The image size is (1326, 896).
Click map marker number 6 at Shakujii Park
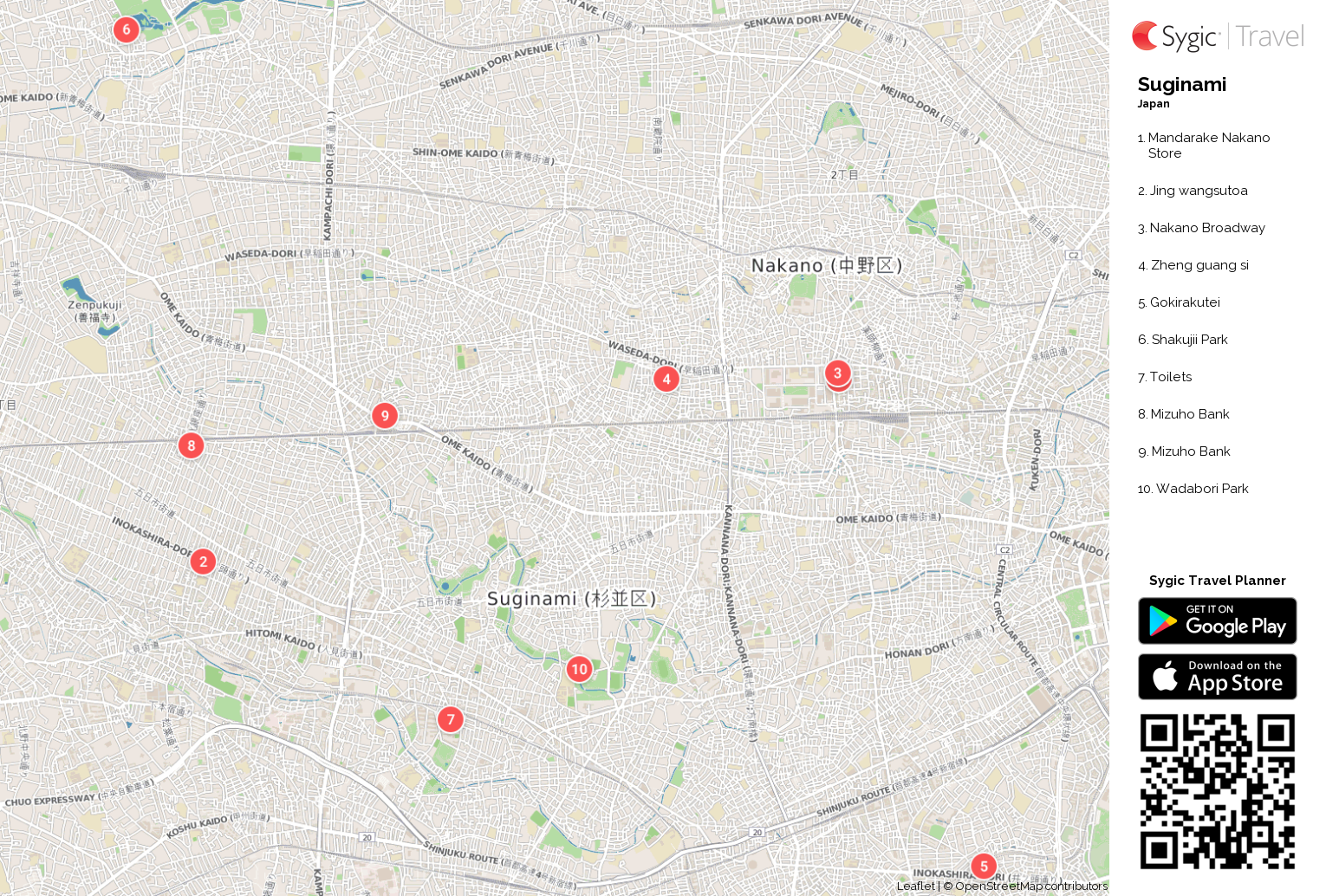coord(127,29)
